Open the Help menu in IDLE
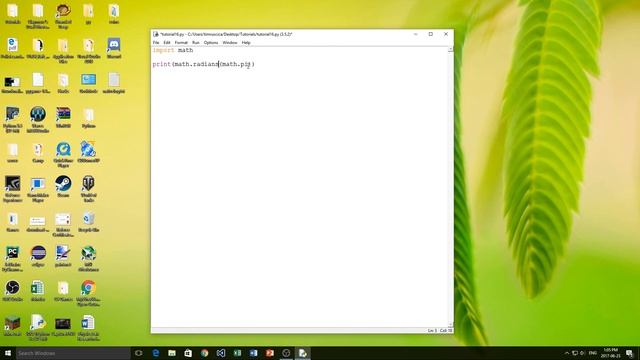 tap(246, 42)
